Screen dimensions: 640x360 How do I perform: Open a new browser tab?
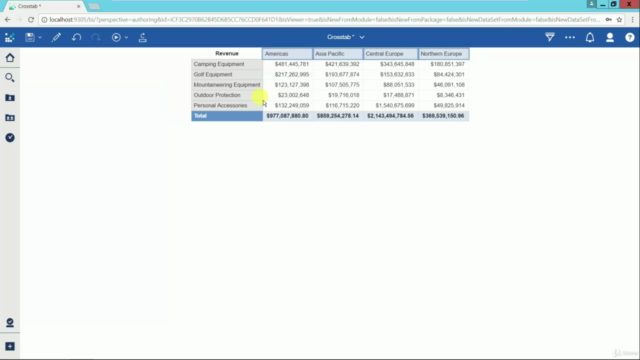click(94, 6)
